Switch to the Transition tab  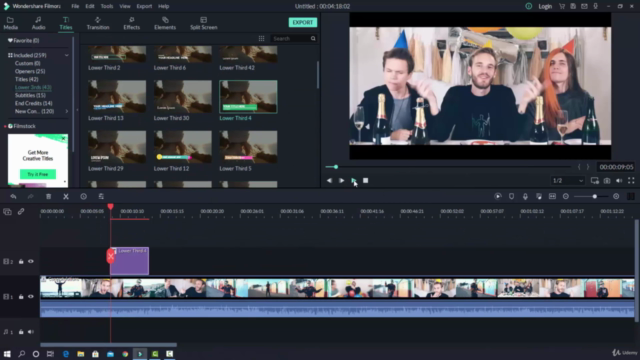tap(98, 23)
